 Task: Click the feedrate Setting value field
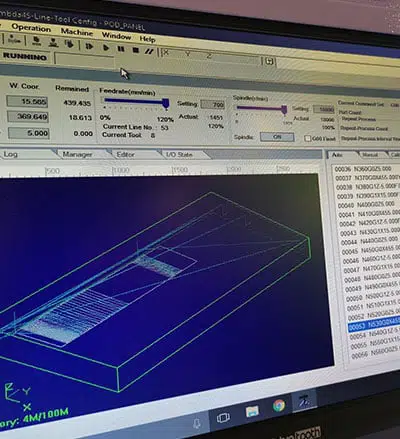213,105
